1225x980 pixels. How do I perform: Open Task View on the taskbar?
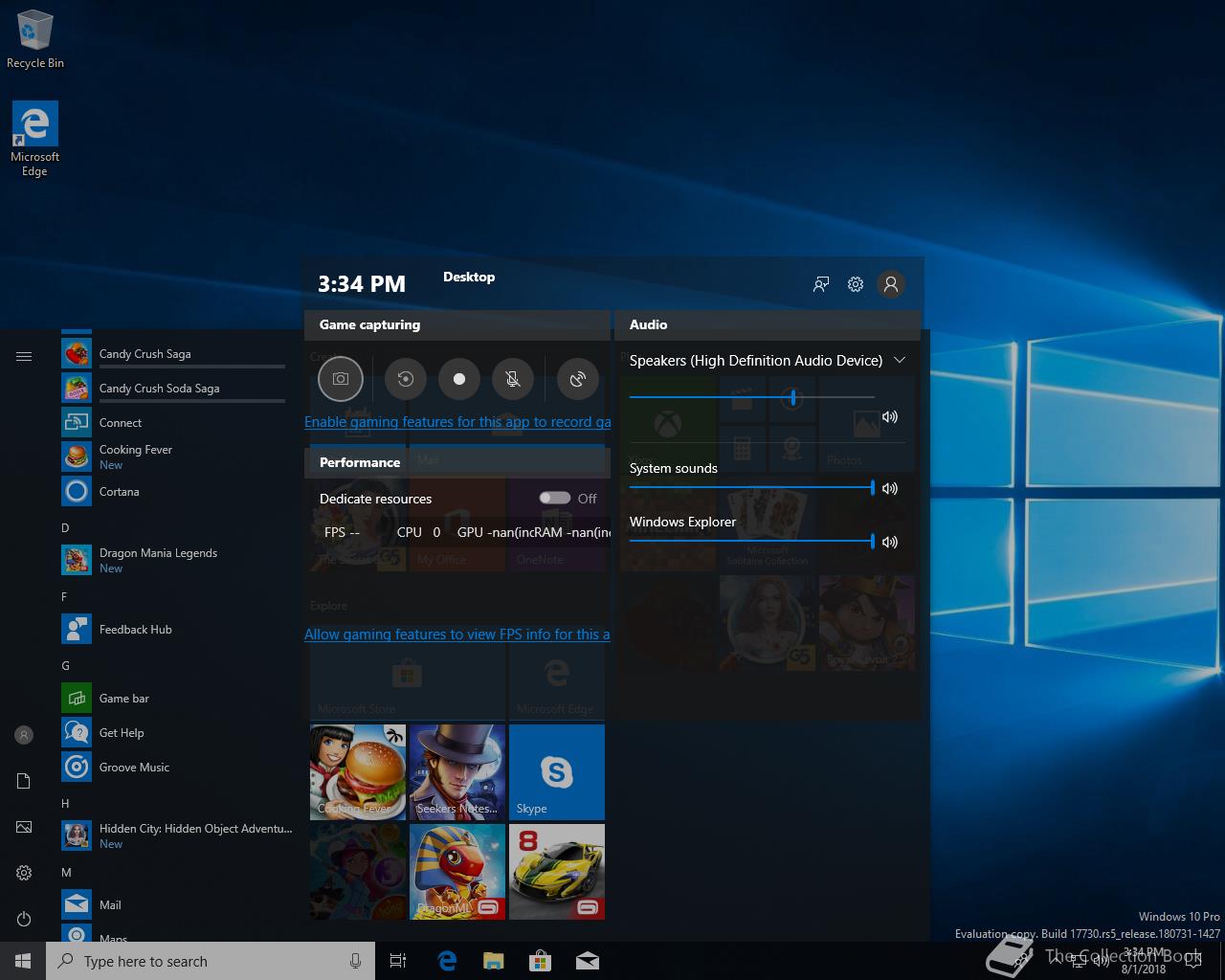point(398,961)
